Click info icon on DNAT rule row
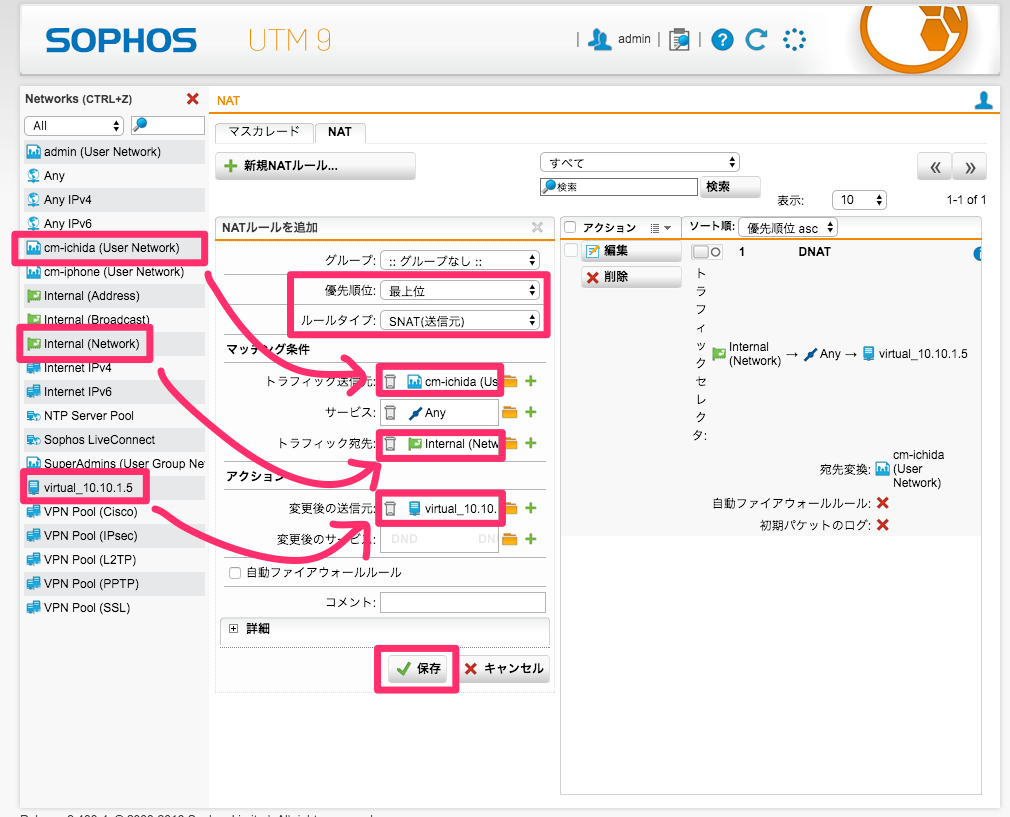The image size is (1010, 817). point(978,253)
